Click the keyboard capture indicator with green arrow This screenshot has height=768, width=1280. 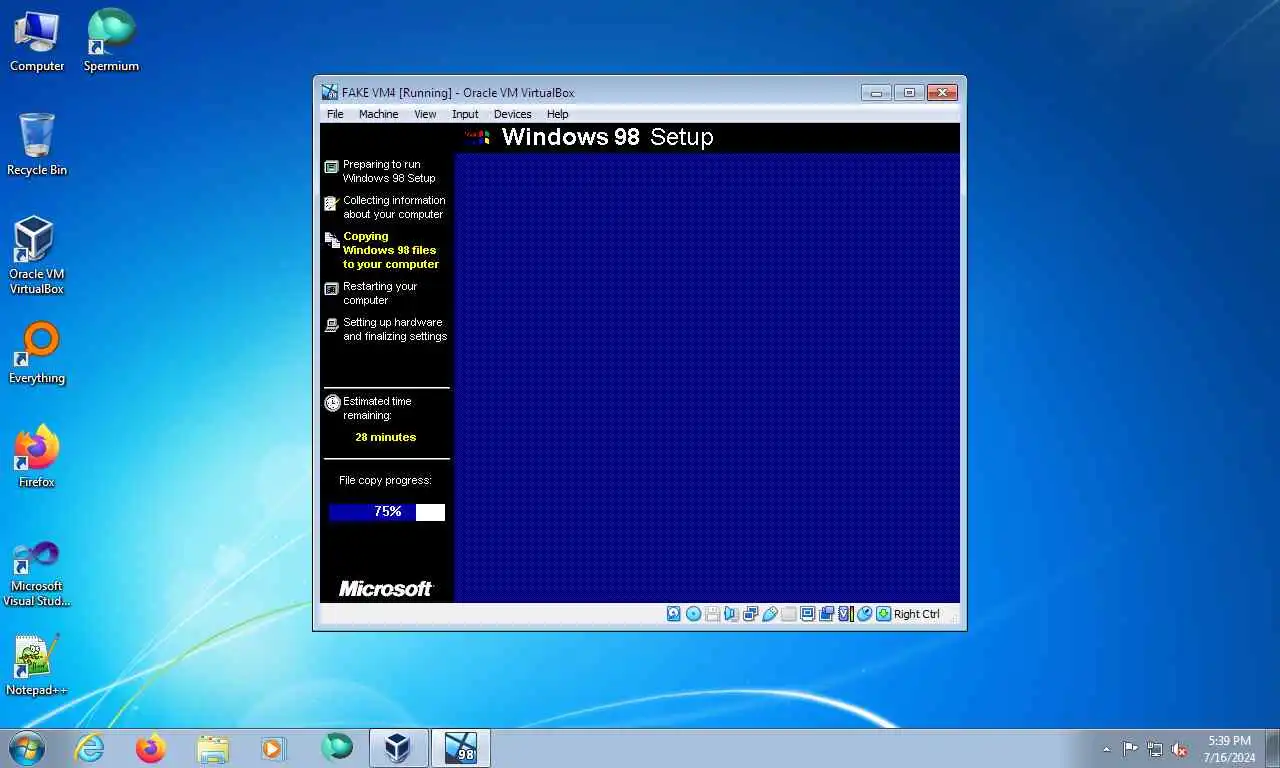point(883,614)
